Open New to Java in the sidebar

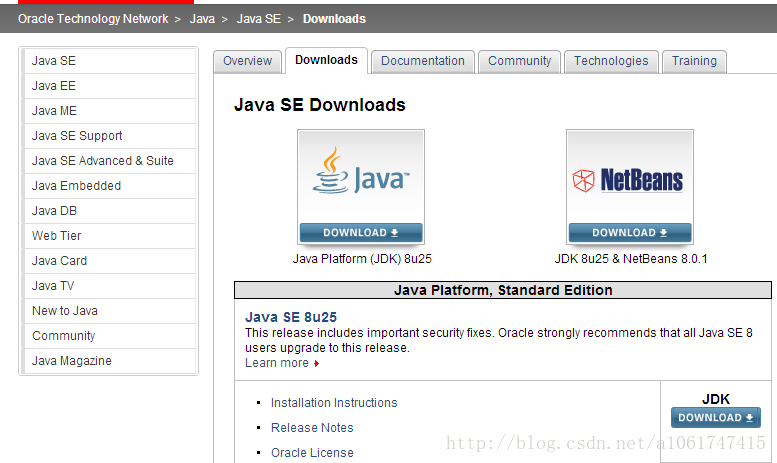point(110,311)
